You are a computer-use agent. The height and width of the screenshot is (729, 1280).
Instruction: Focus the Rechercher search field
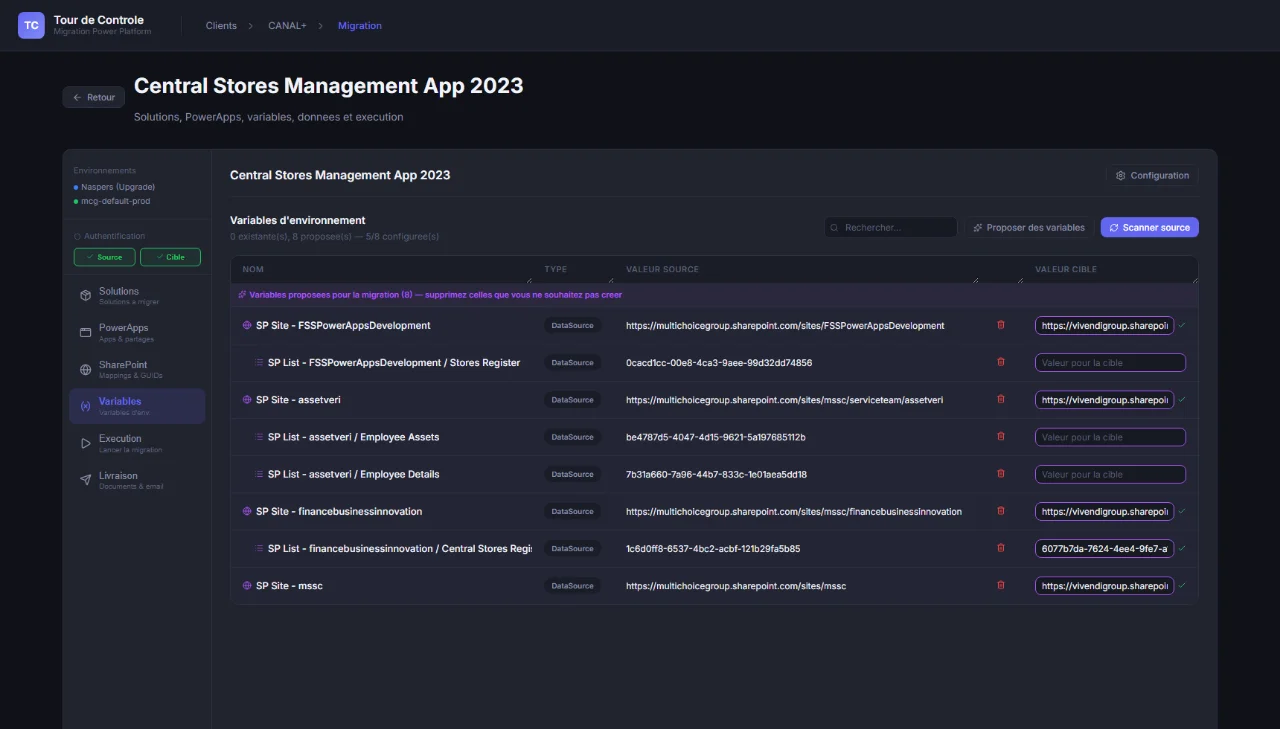[891, 228]
